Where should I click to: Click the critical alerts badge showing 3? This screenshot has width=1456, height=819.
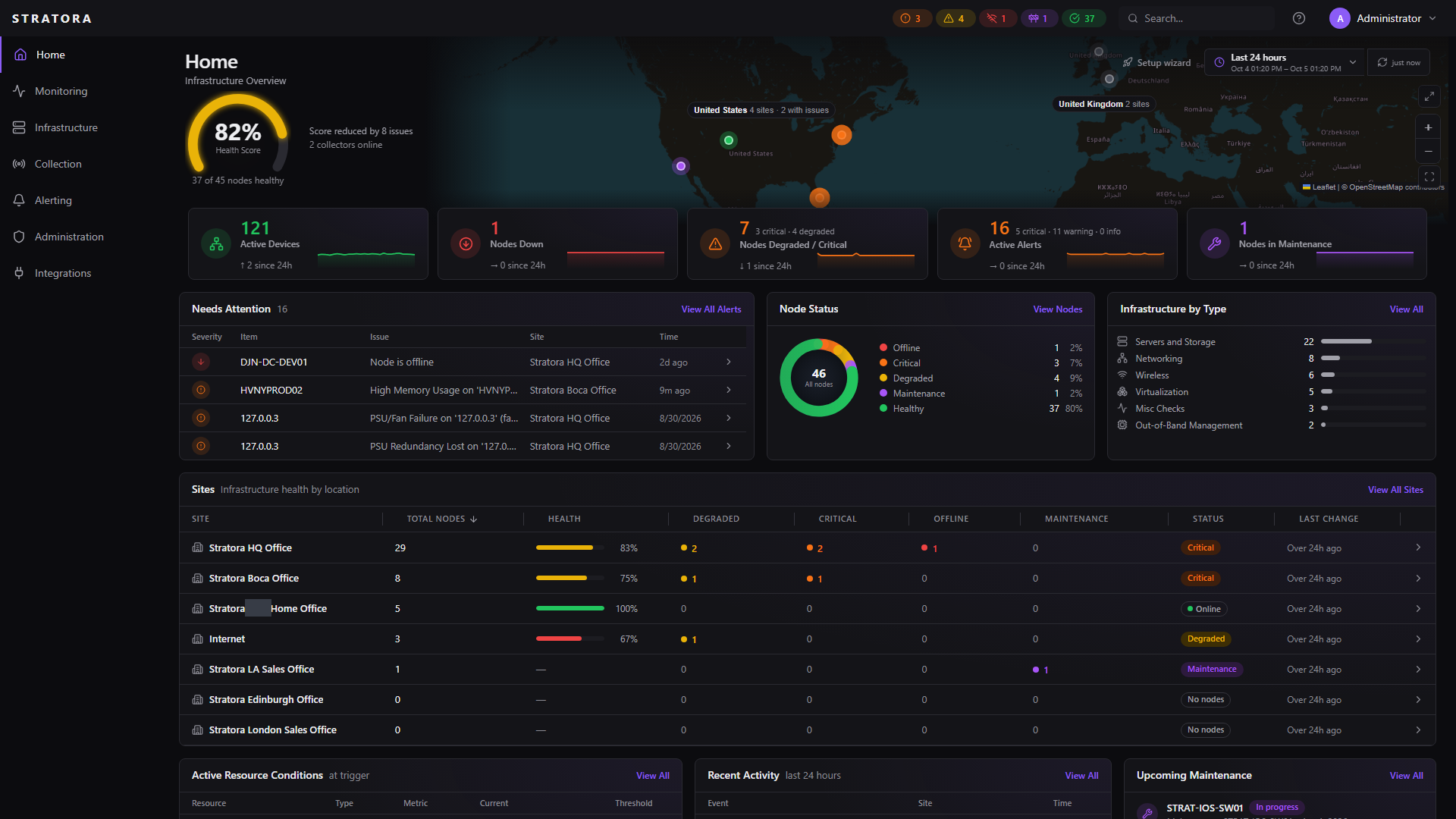912,18
